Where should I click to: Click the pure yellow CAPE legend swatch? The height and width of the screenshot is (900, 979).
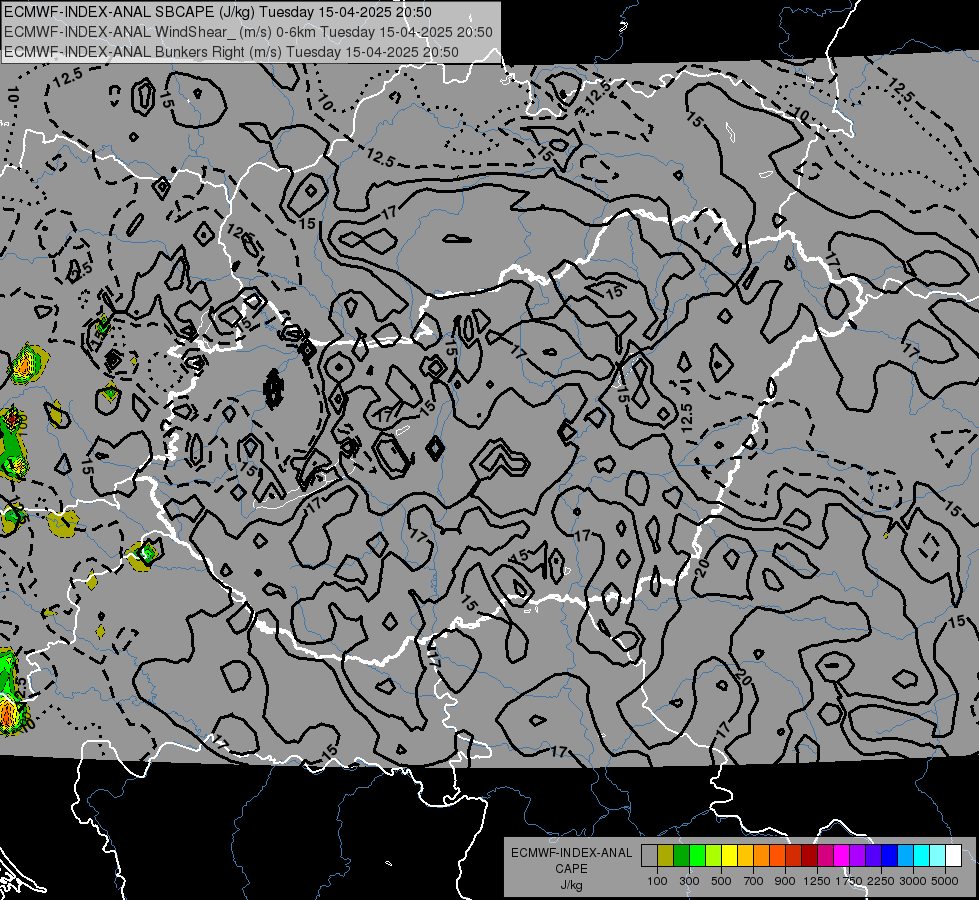(x=729, y=856)
